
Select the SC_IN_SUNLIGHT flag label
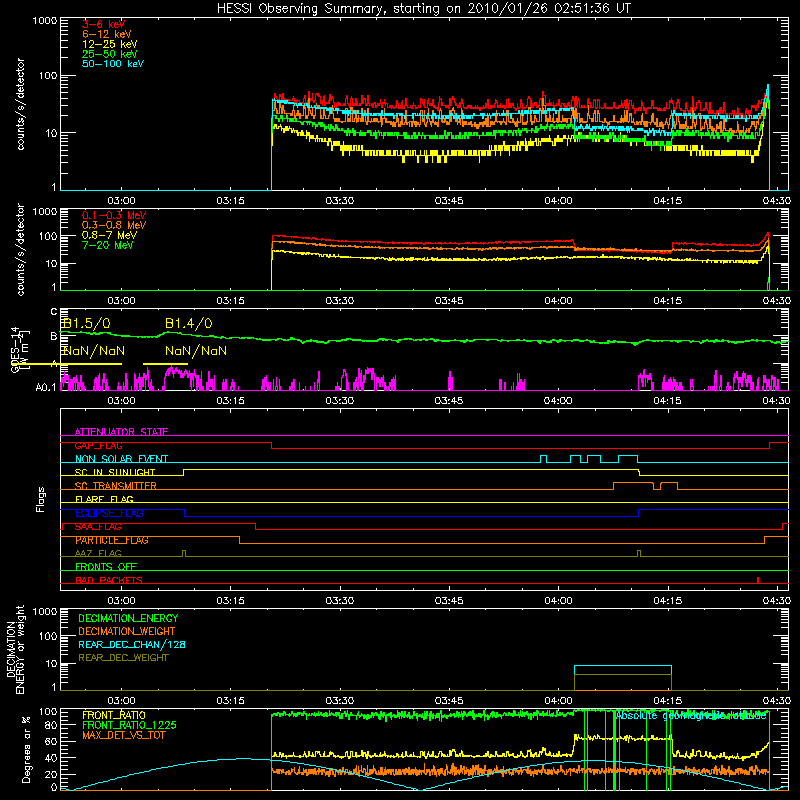click(115, 472)
